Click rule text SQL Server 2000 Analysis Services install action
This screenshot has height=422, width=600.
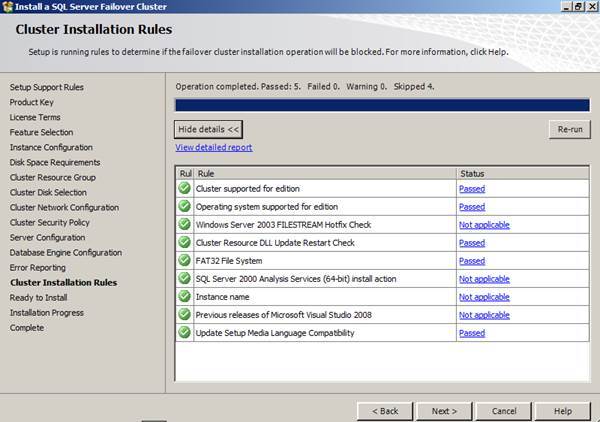point(296,279)
